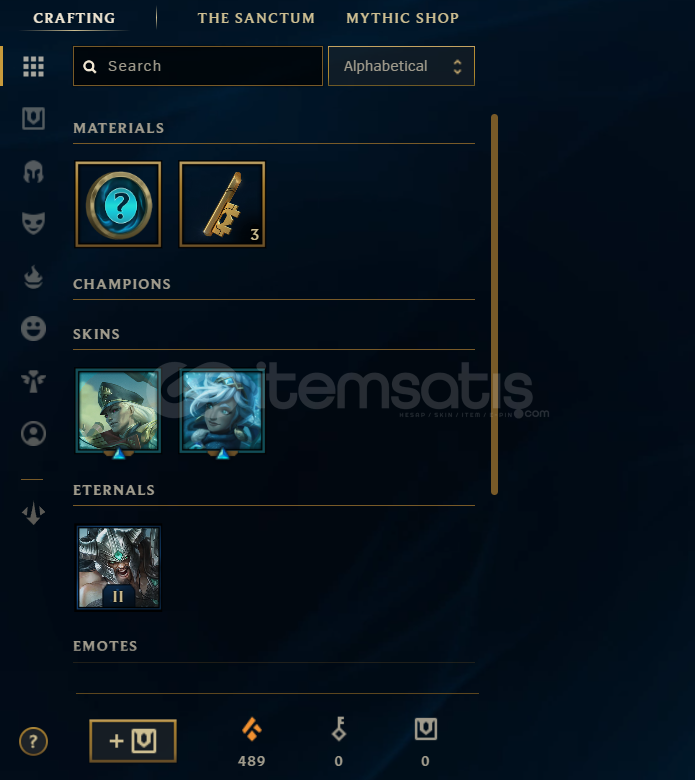Filter loot by ward skins icon
The height and width of the screenshot is (780, 695).
(33, 382)
